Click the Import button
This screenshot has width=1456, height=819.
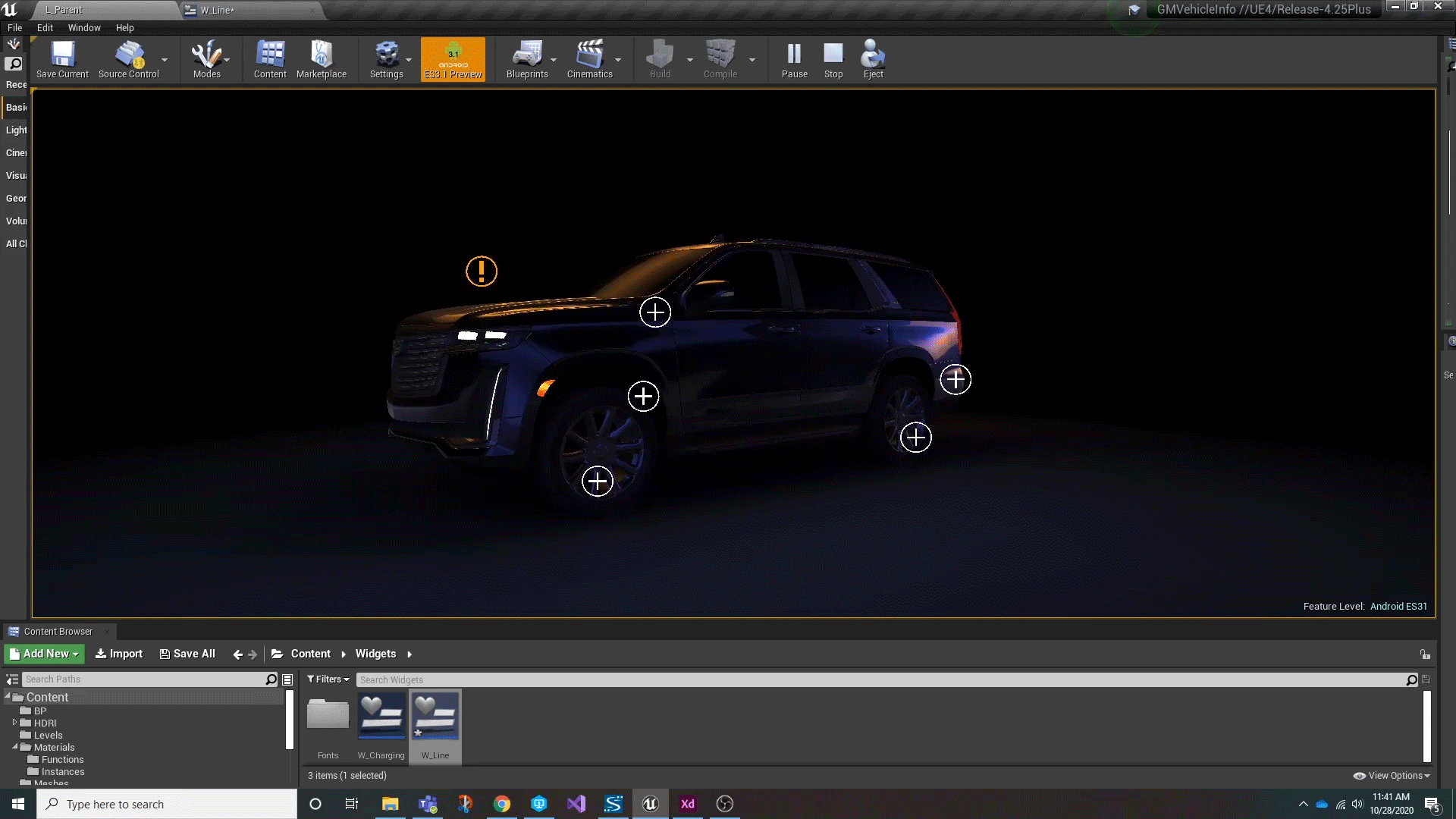tap(119, 654)
